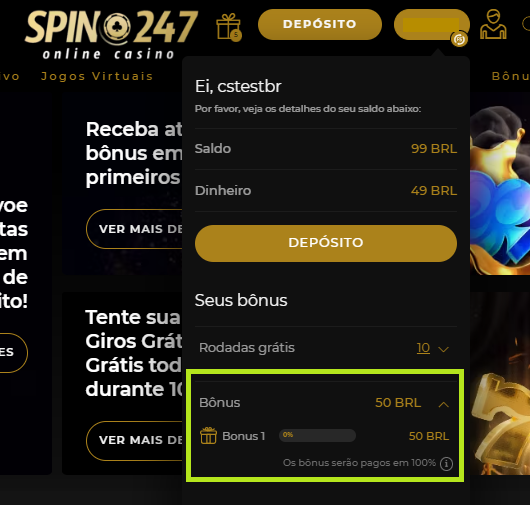The height and width of the screenshot is (505, 532).
Task: Click the DEPÓSITO button in the header
Action: point(320,24)
